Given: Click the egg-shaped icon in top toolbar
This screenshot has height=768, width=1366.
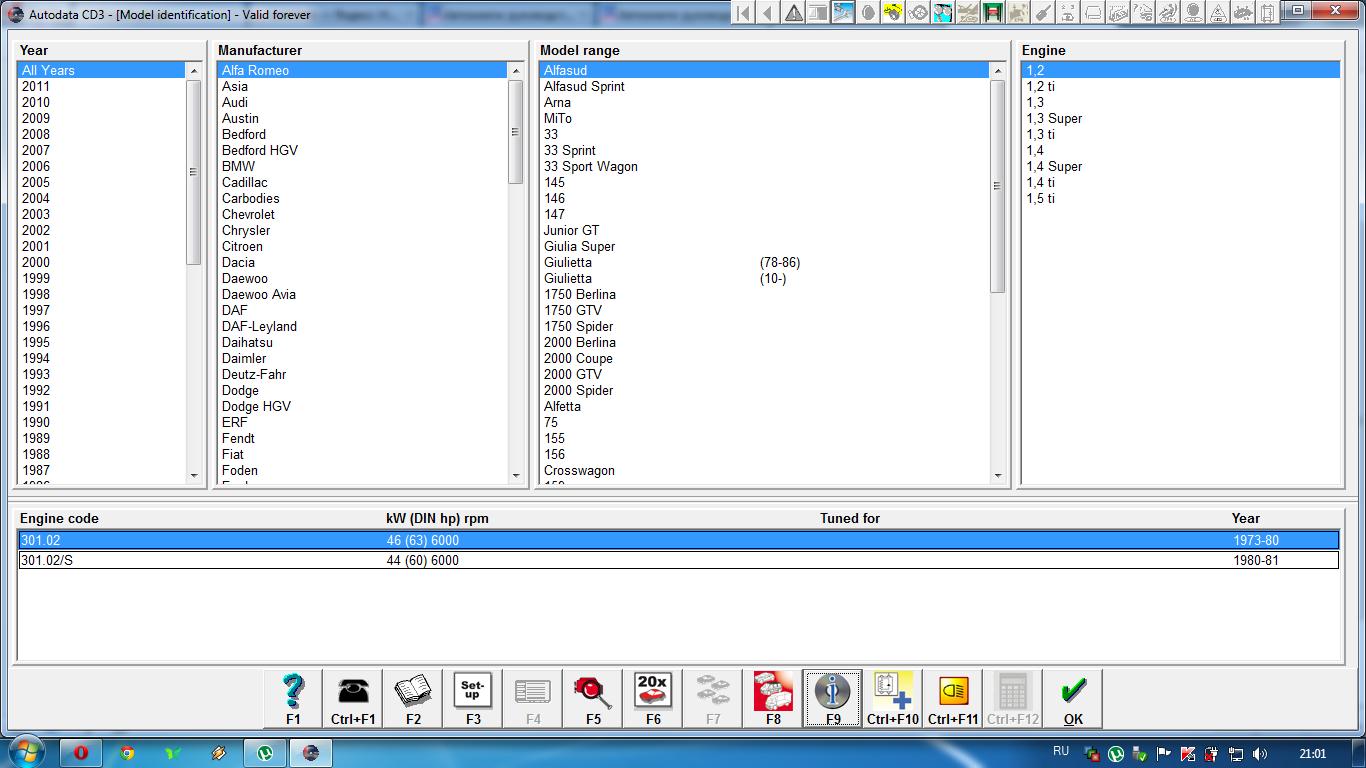Looking at the screenshot, I should click(x=868, y=13).
